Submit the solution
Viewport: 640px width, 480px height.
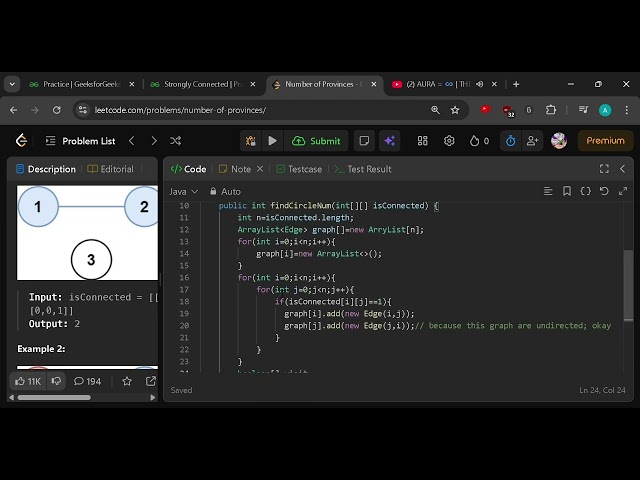click(x=317, y=141)
